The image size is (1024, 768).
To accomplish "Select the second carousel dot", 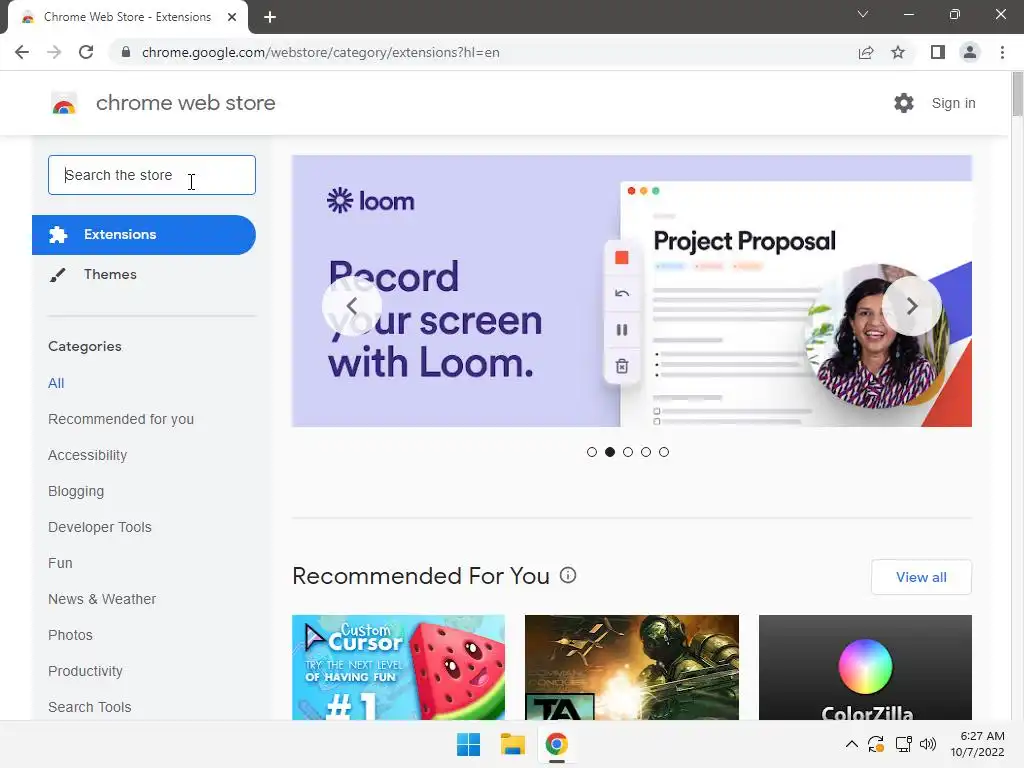I will coord(610,452).
